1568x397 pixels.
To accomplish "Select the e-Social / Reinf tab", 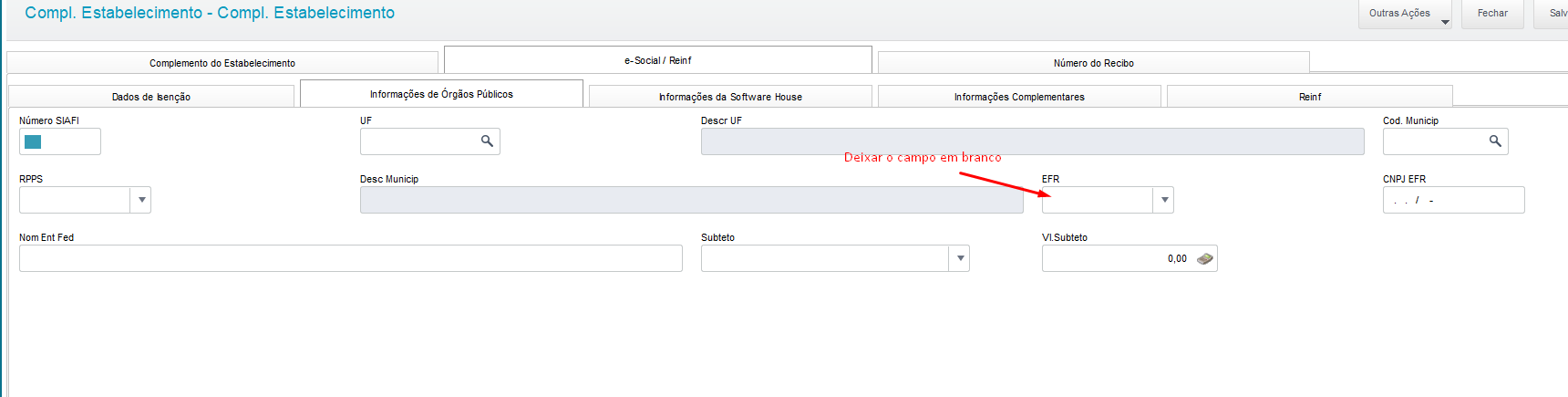I will (x=658, y=60).
